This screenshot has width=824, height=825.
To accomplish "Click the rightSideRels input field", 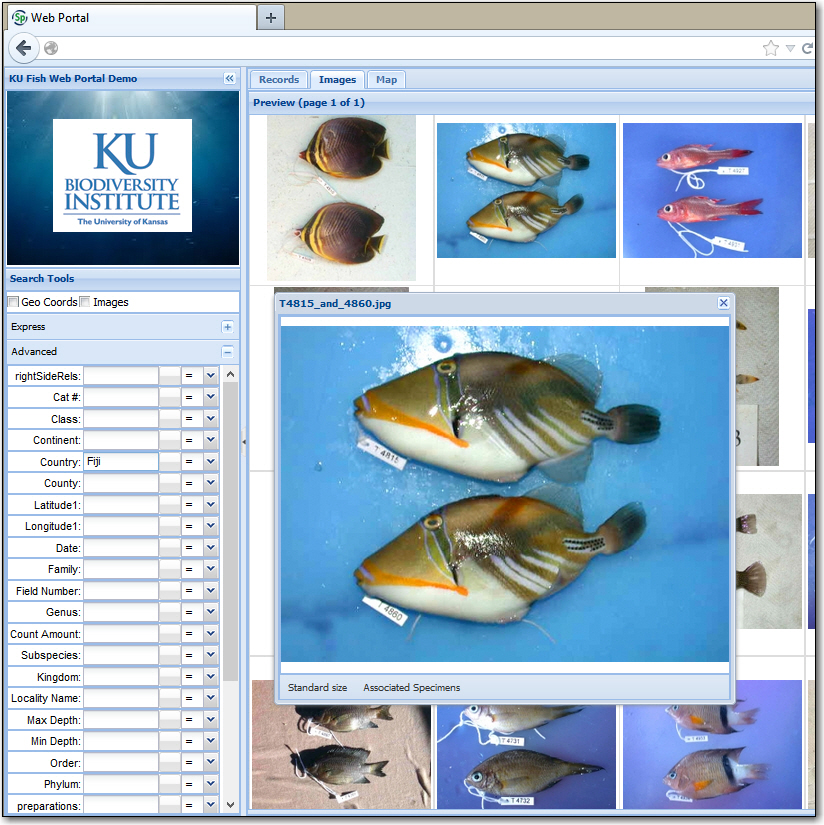I will (121, 376).
